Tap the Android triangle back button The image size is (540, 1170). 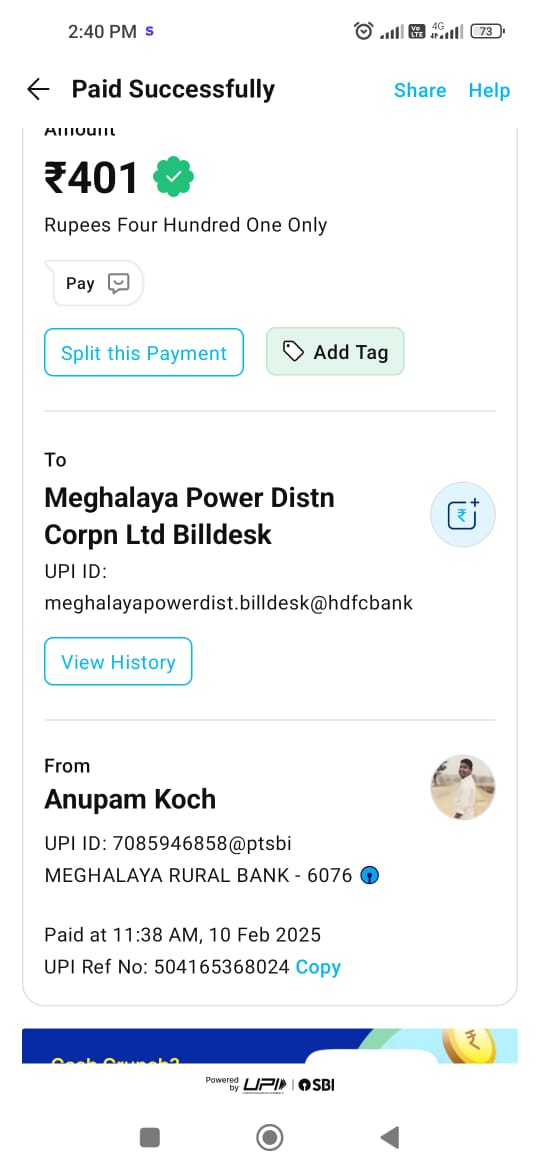389,1137
